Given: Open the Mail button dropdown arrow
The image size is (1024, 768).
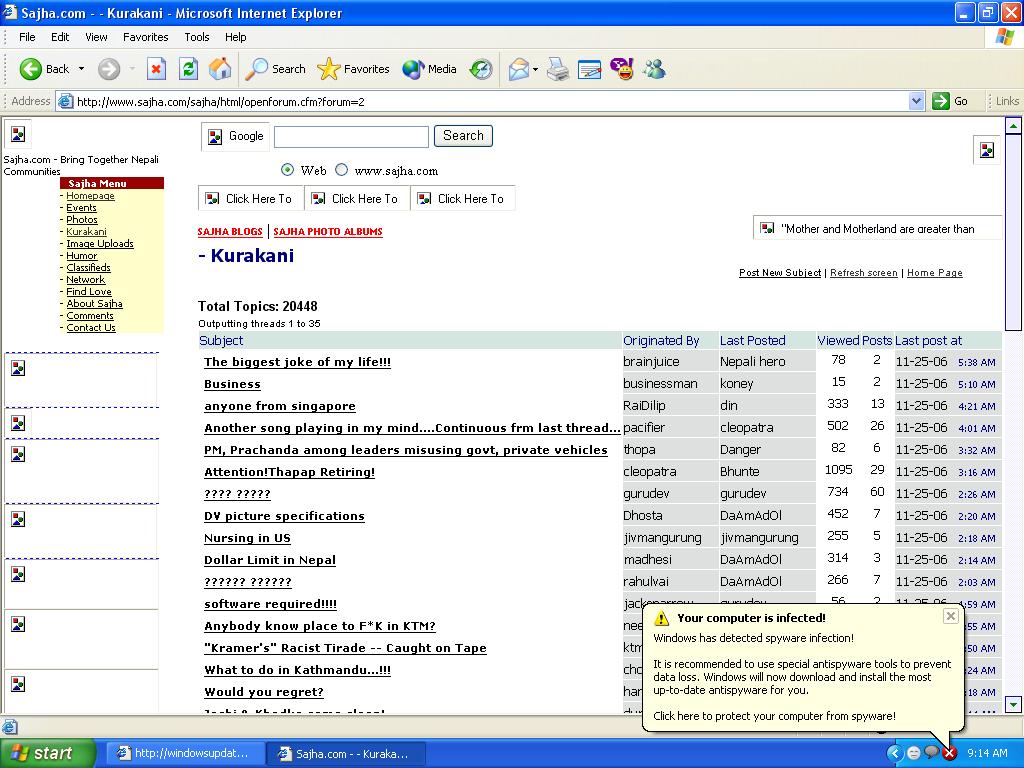Looking at the screenshot, I should coord(536,69).
